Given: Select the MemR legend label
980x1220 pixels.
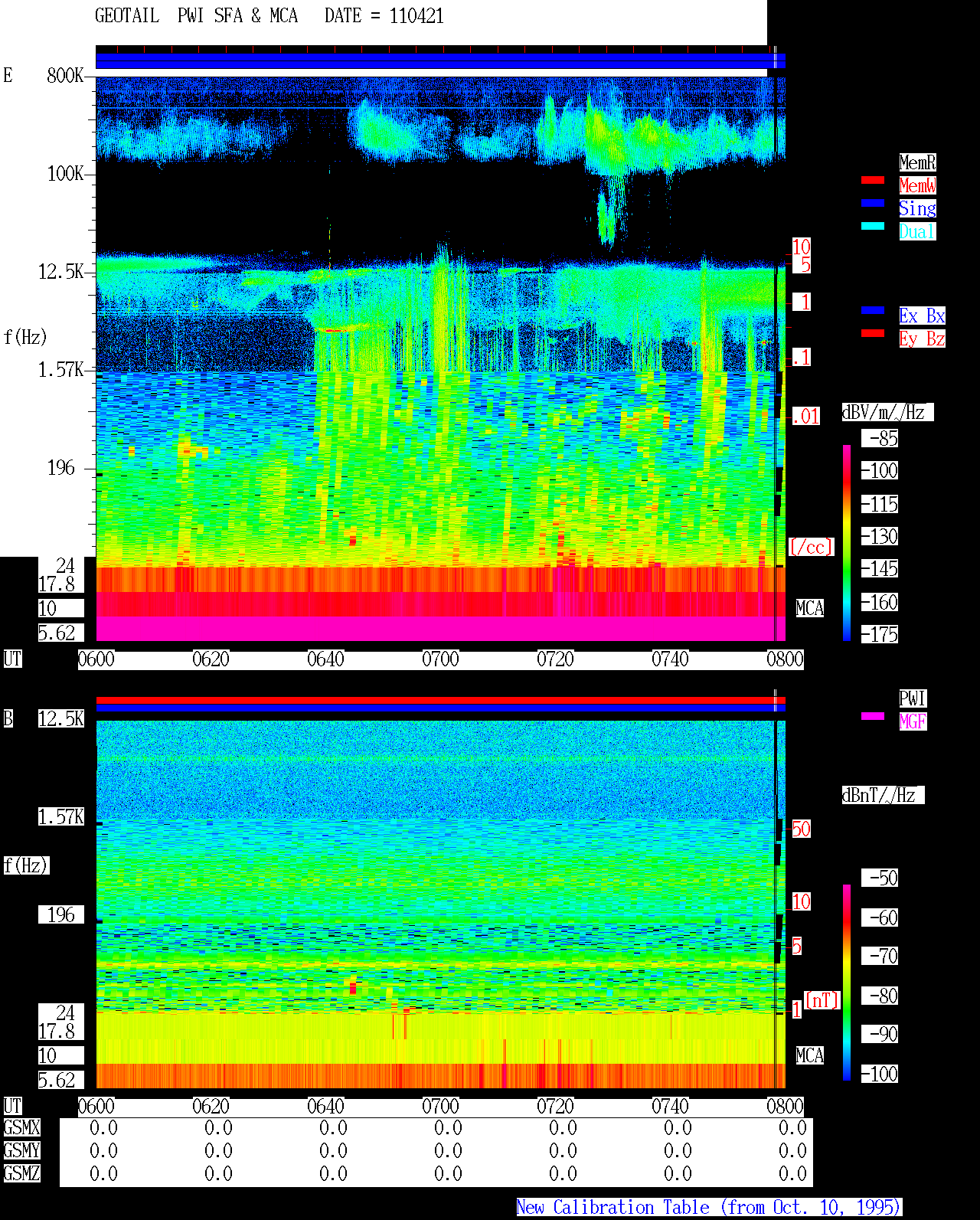Looking at the screenshot, I should (x=917, y=162).
